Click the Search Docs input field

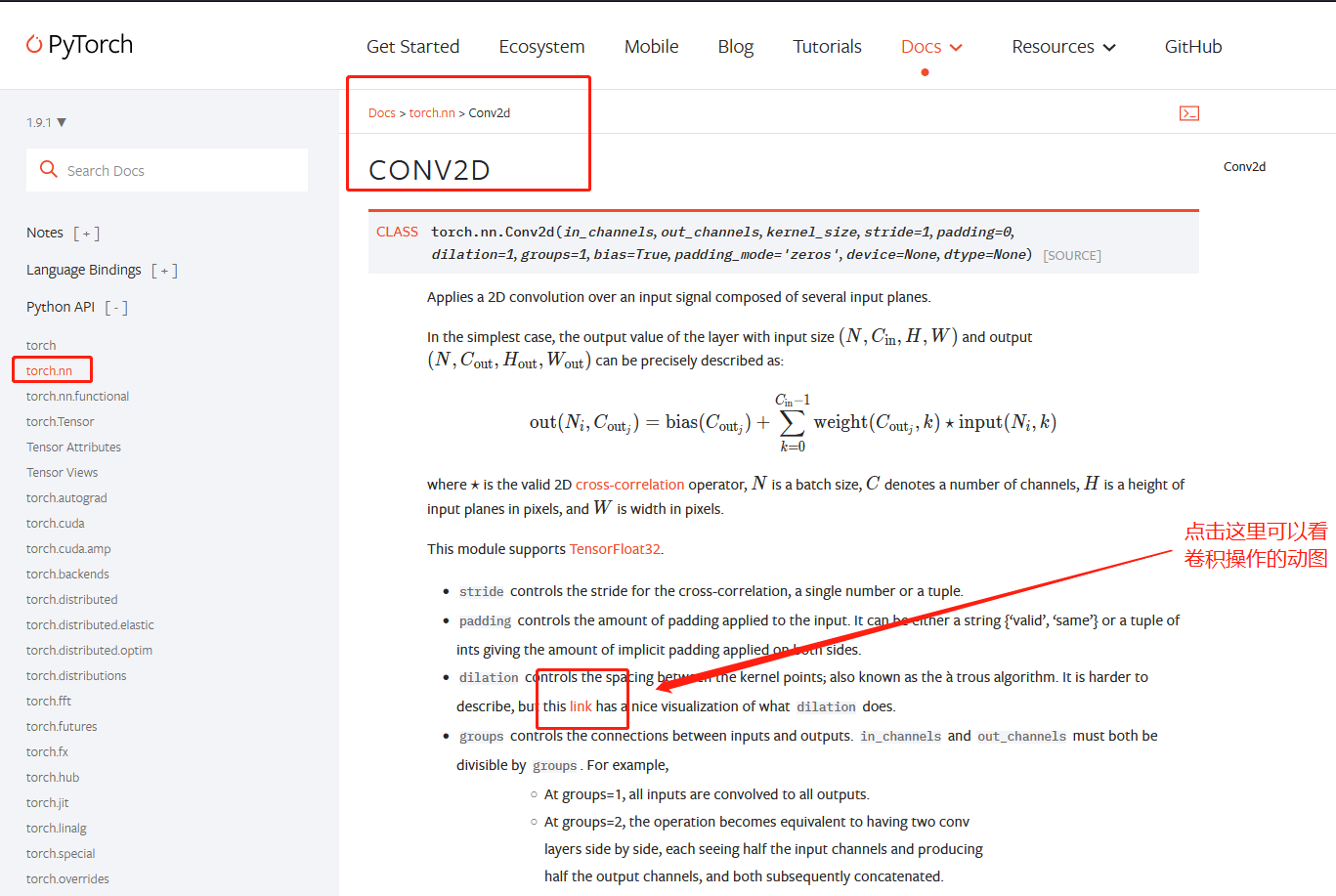(x=167, y=170)
